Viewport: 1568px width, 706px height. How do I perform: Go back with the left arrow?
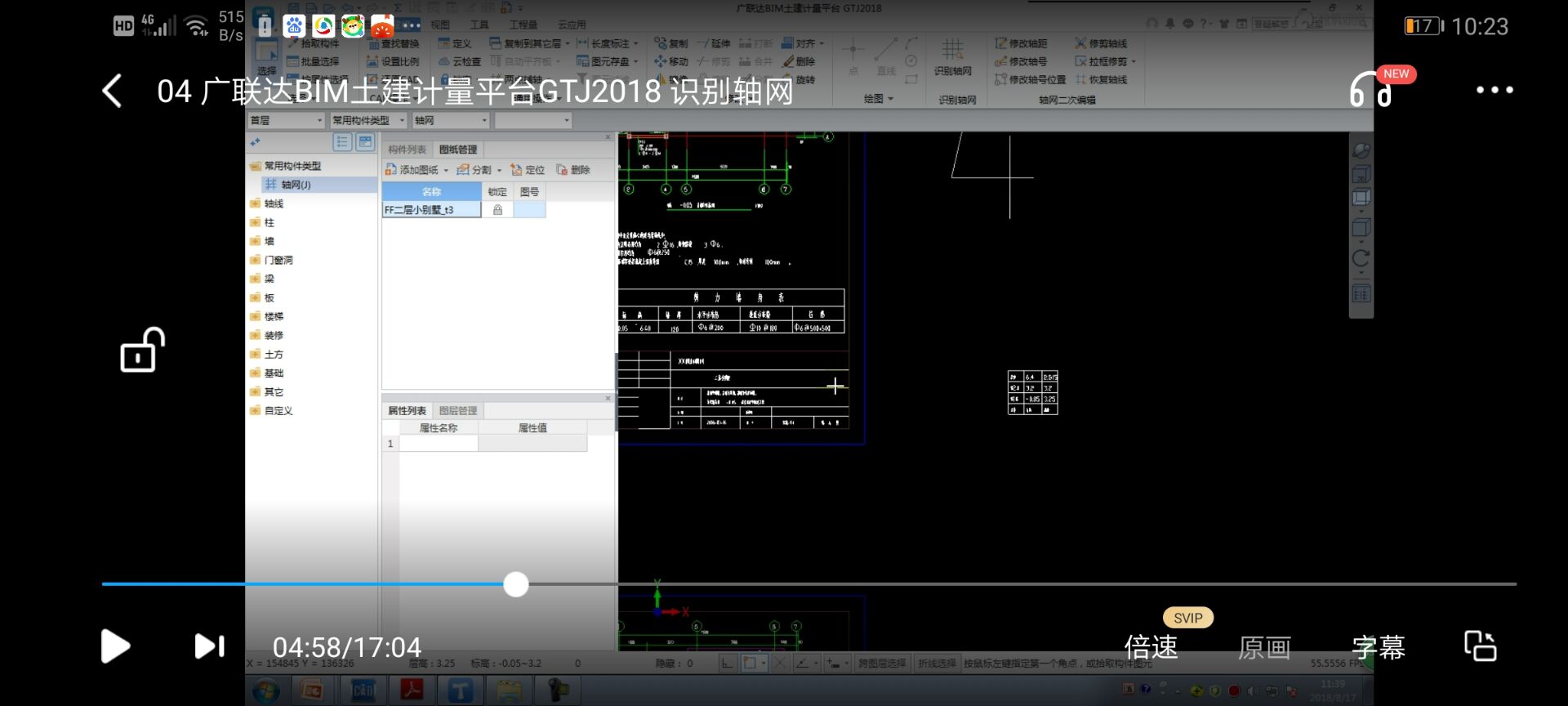pyautogui.click(x=113, y=91)
